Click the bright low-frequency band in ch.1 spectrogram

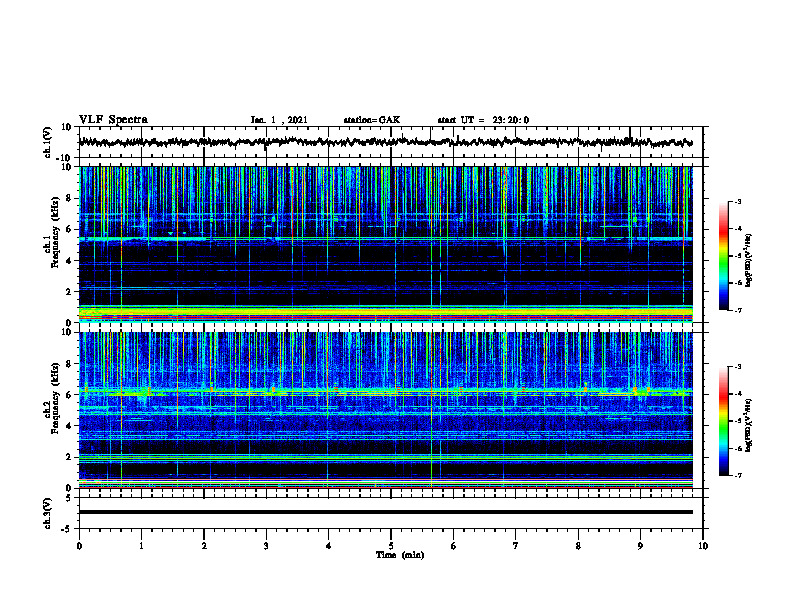click(385, 313)
